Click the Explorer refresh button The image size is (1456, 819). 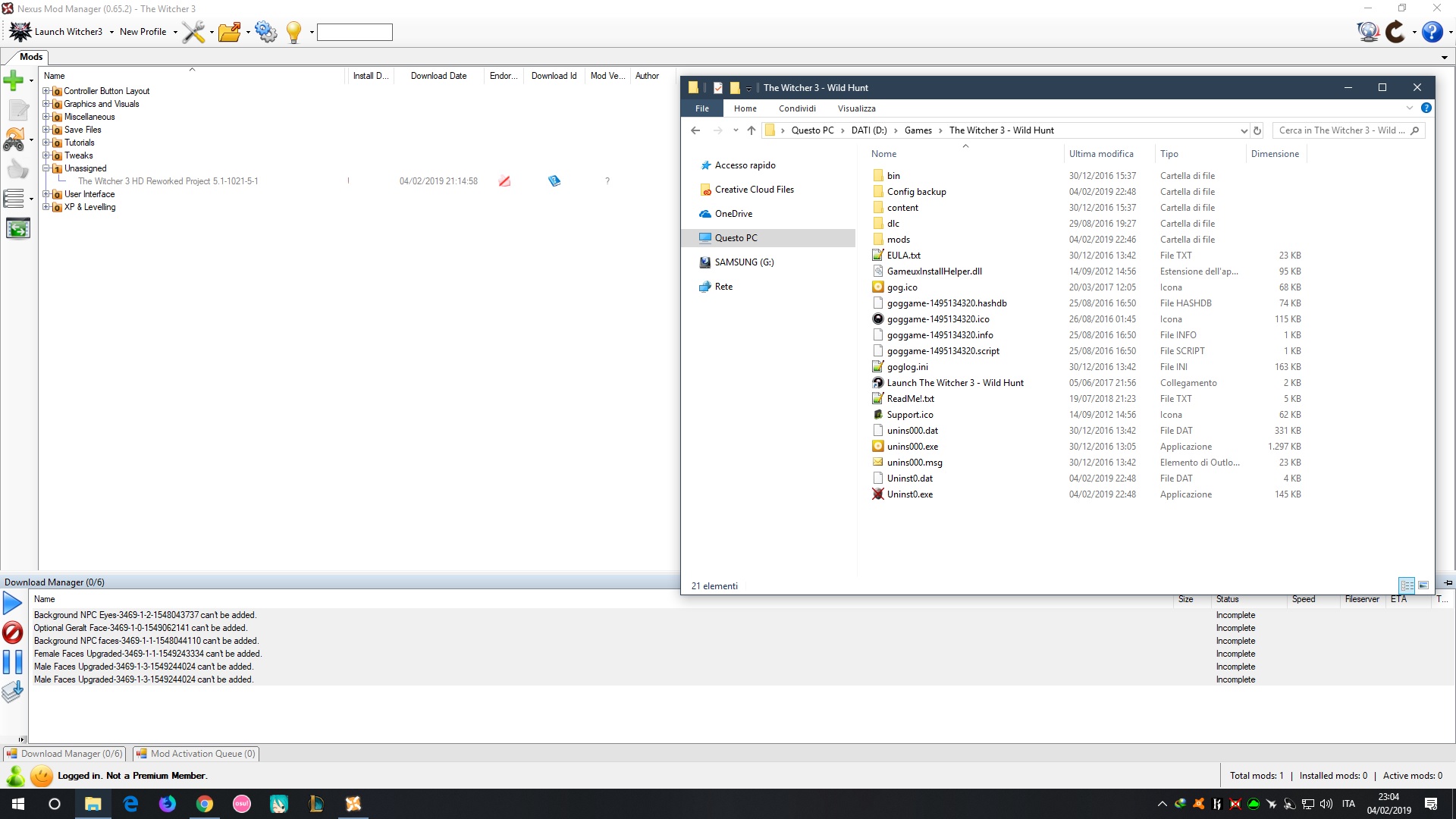(x=1257, y=130)
